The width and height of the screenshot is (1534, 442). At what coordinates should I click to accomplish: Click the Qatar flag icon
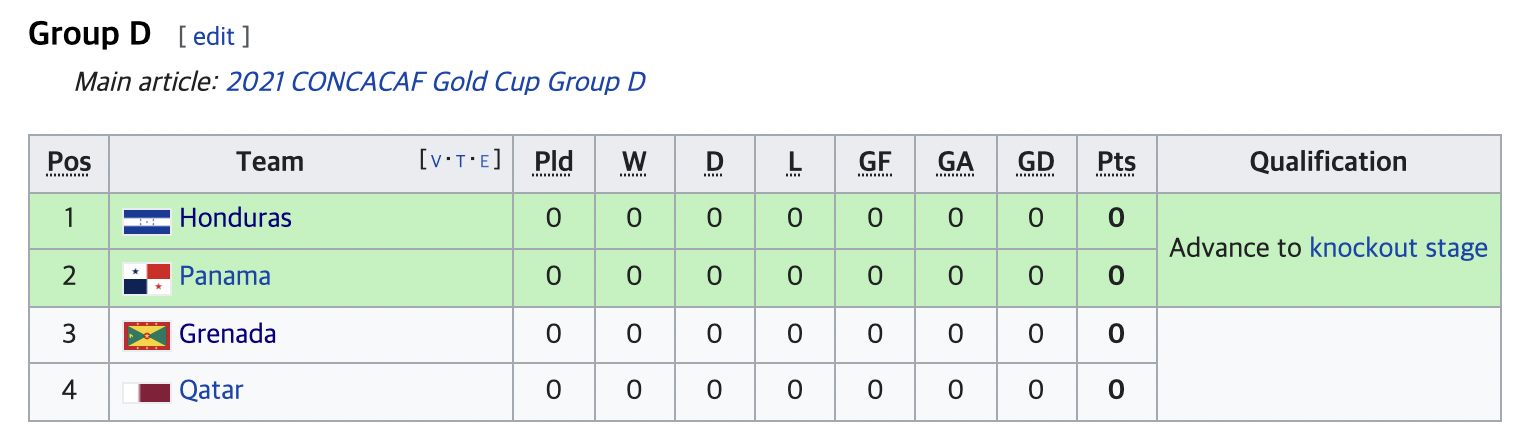pyautogui.click(x=146, y=393)
